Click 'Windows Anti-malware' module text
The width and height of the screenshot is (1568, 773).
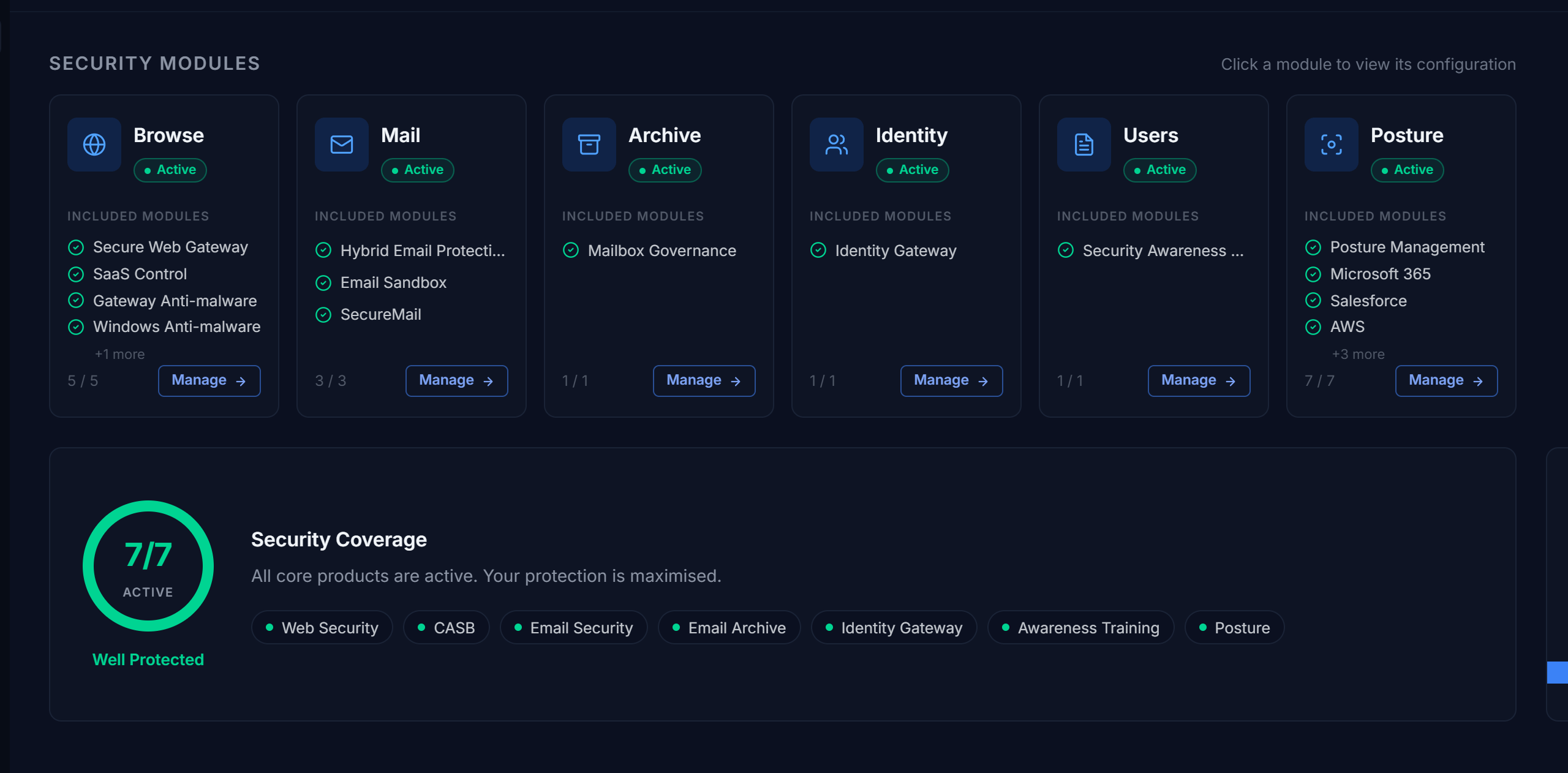pos(177,326)
